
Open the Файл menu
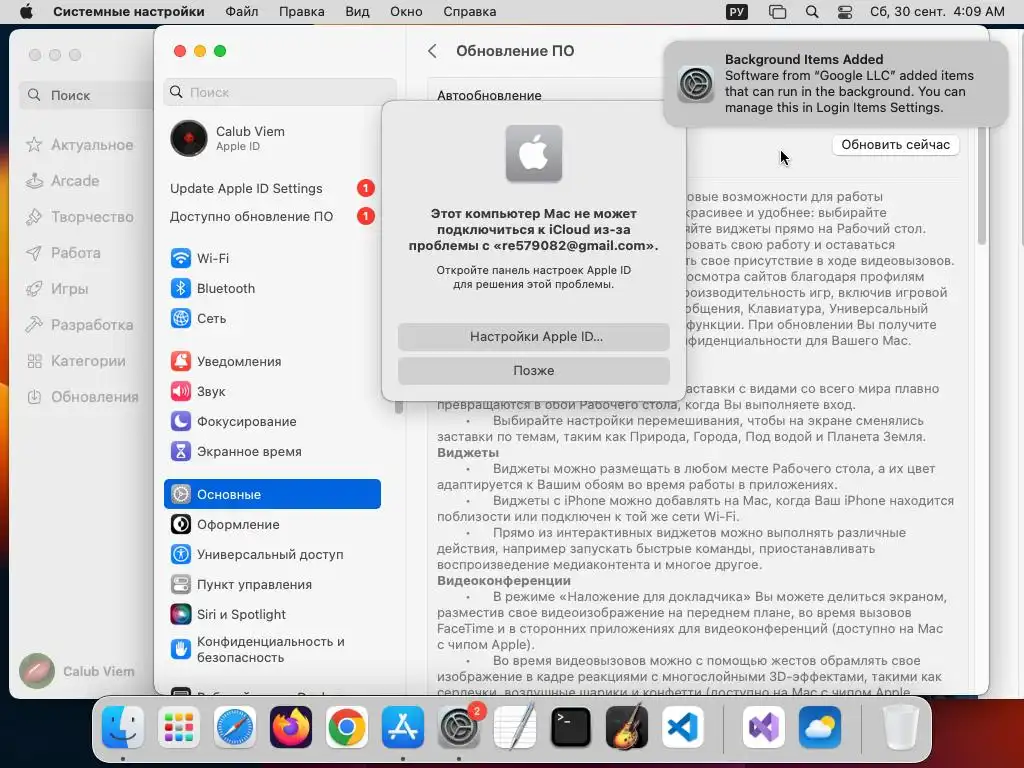[242, 12]
